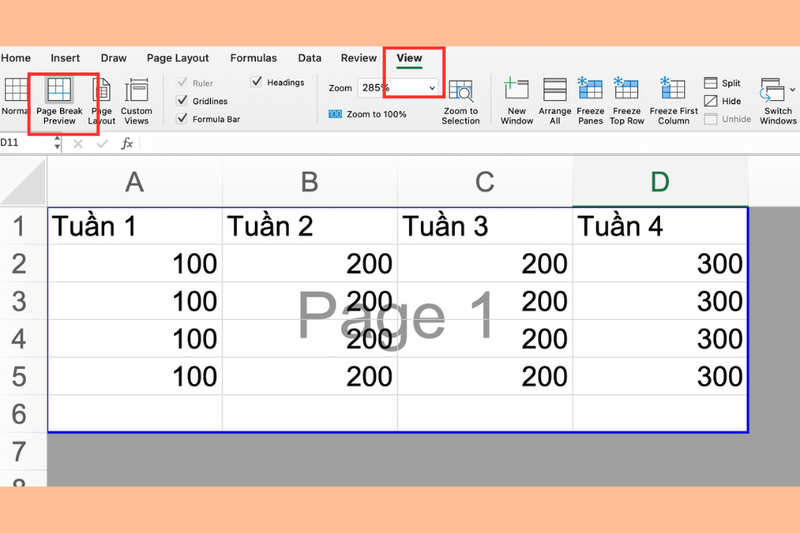800x533 pixels.
Task: Select column A header
Action: click(x=135, y=182)
